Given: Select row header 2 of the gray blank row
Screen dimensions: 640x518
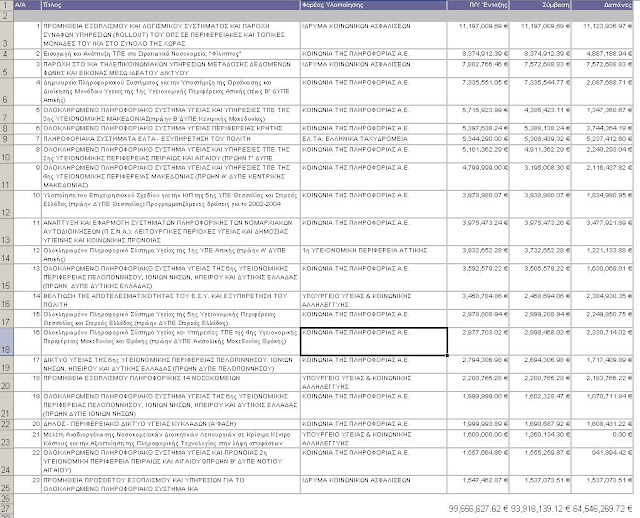Looking at the screenshot, I should coord(7,16).
